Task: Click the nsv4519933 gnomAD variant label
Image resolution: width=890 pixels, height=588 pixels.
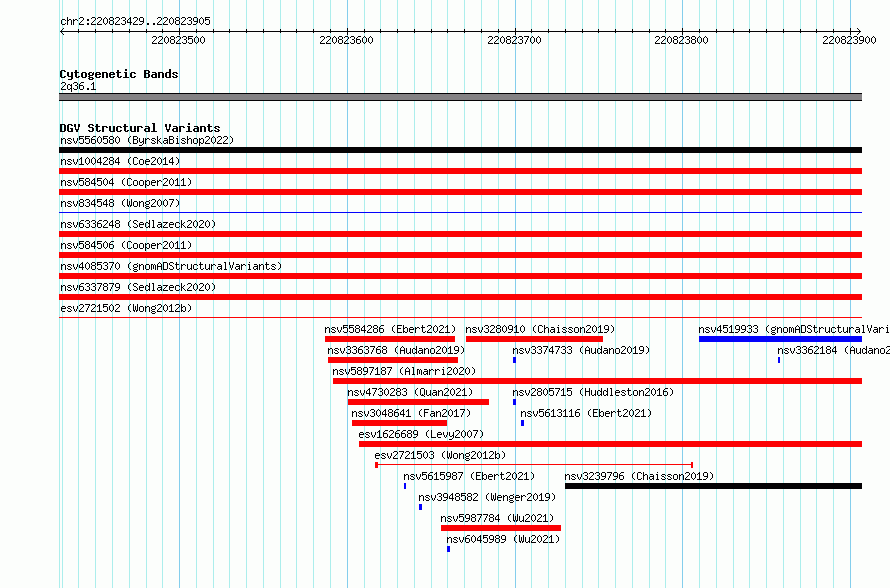Action: (794, 329)
